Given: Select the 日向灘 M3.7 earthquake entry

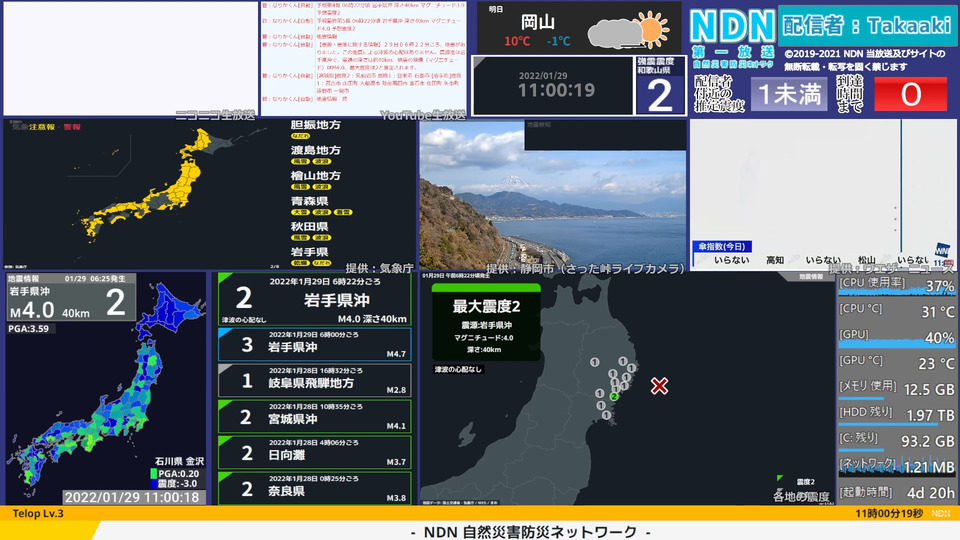Looking at the screenshot, I should tap(315, 452).
